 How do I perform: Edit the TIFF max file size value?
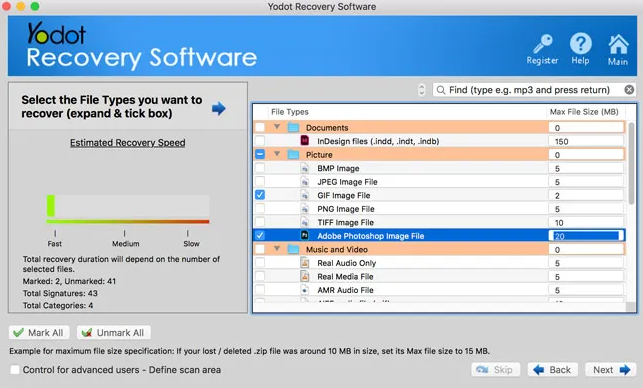[x=586, y=222]
